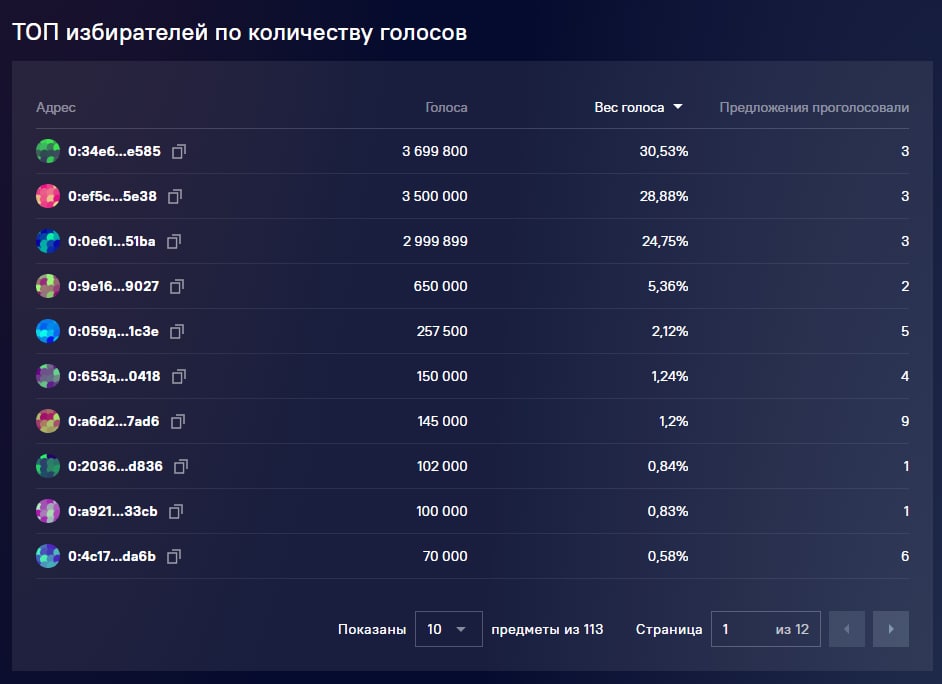Copy the 0:2036...d836 address
The height and width of the screenshot is (684, 942).
[181, 467]
